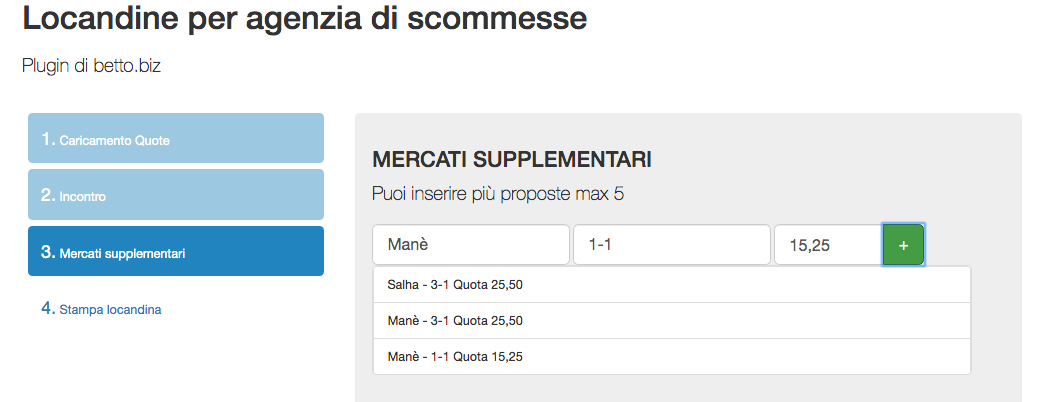Viewport: 1052px width, 402px height.
Task: Click the score field showing 1-1
Action: tap(671, 245)
